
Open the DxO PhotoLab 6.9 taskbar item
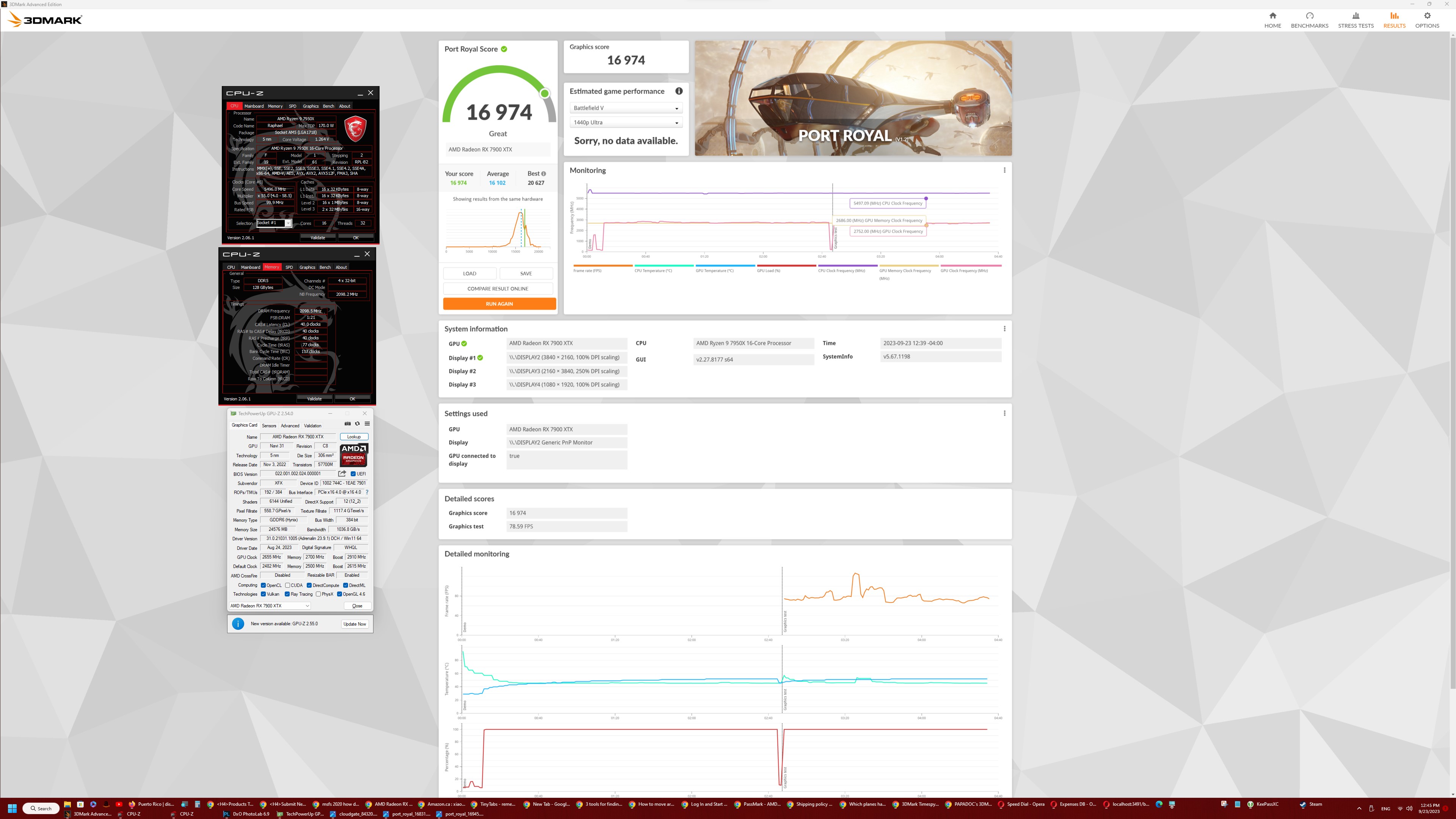[x=246, y=814]
